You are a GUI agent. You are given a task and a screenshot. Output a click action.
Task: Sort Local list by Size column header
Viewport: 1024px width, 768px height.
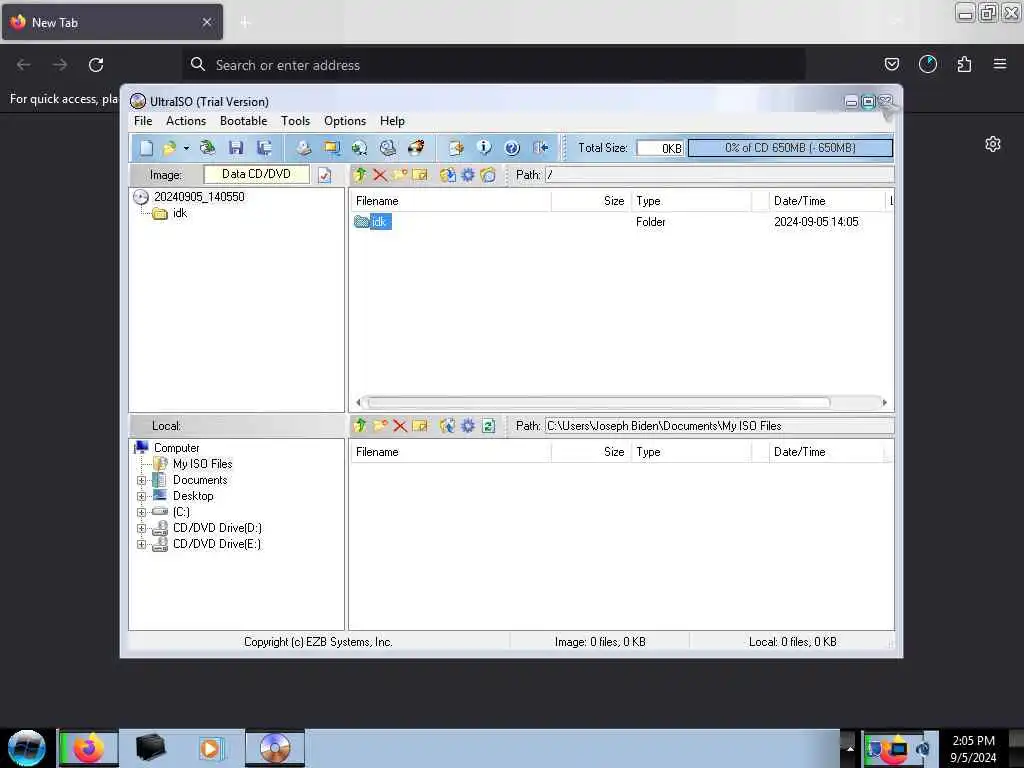point(590,452)
